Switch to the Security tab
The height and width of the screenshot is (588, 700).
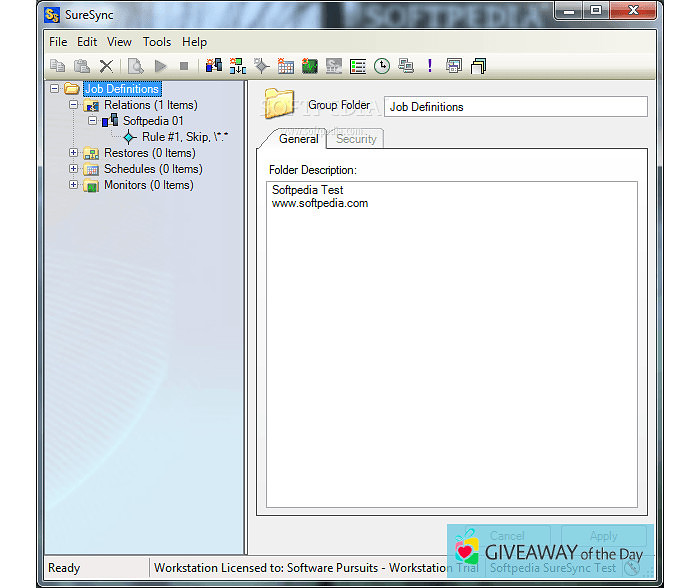pos(356,139)
